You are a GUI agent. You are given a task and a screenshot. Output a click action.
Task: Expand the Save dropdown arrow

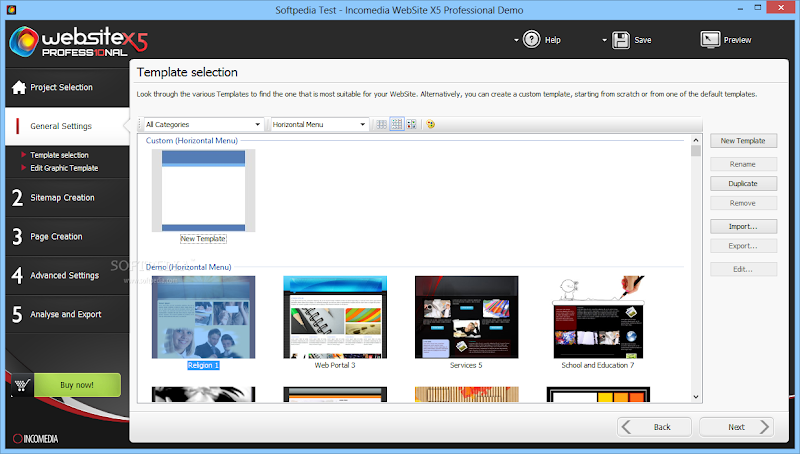click(x=605, y=40)
